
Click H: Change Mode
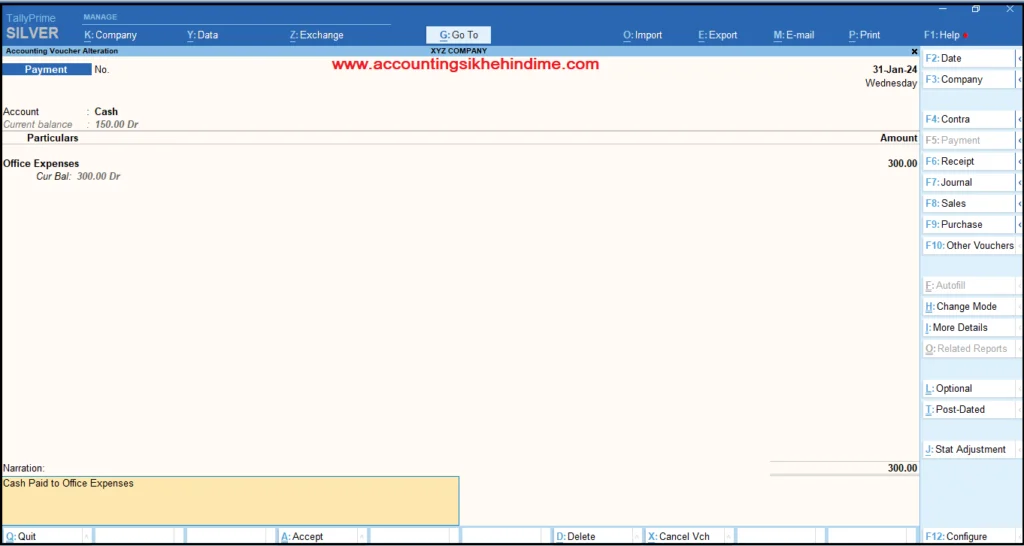pyautogui.click(x=968, y=306)
